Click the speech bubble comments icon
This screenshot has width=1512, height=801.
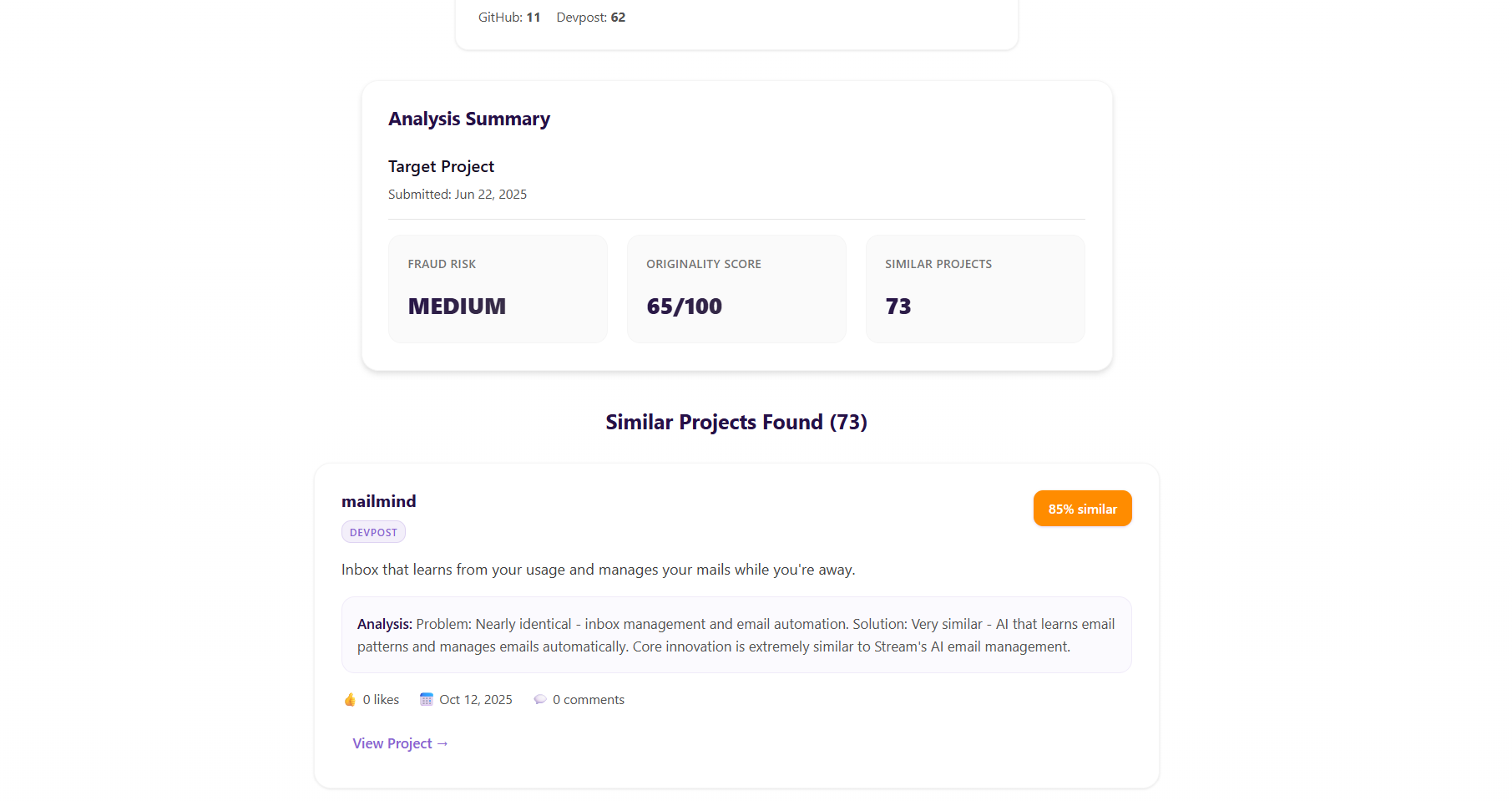(540, 699)
